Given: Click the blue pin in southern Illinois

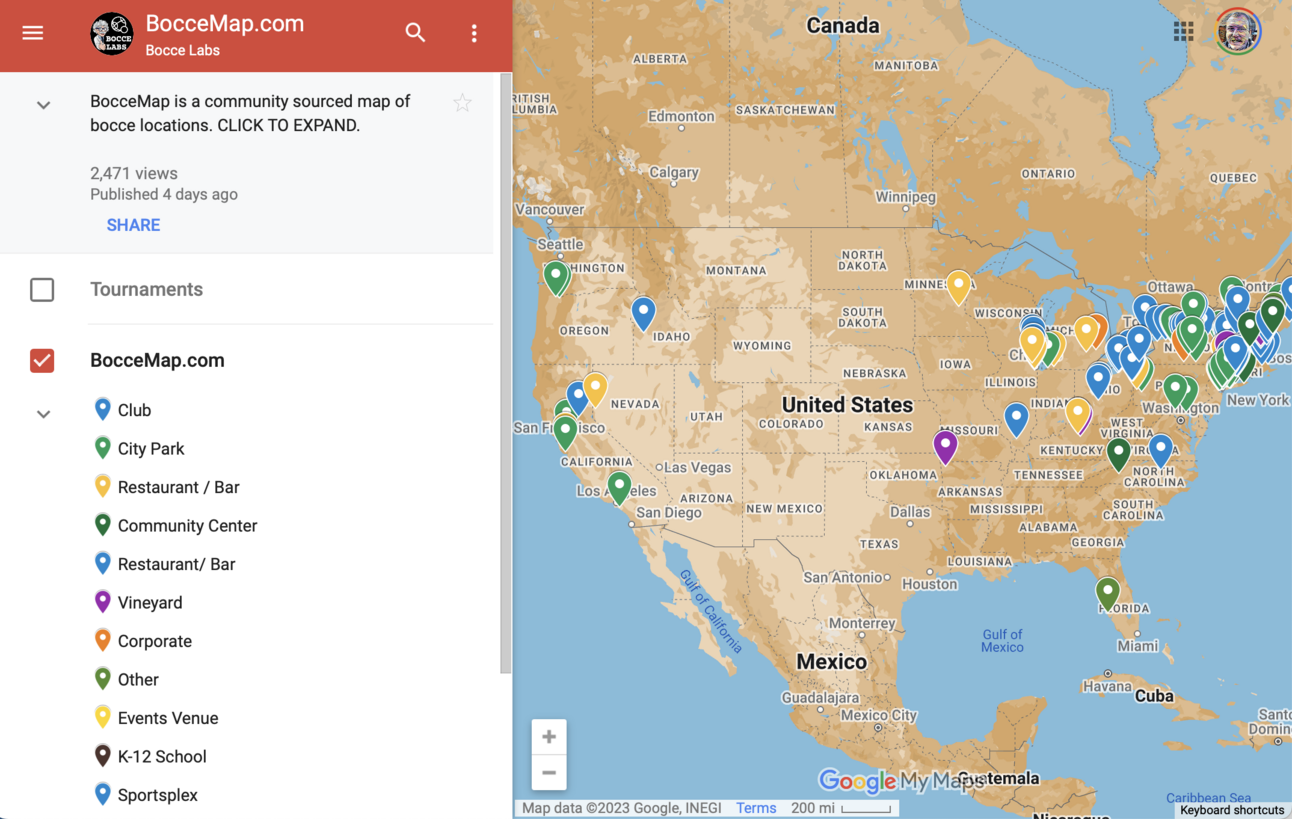Looking at the screenshot, I should point(1016,418).
